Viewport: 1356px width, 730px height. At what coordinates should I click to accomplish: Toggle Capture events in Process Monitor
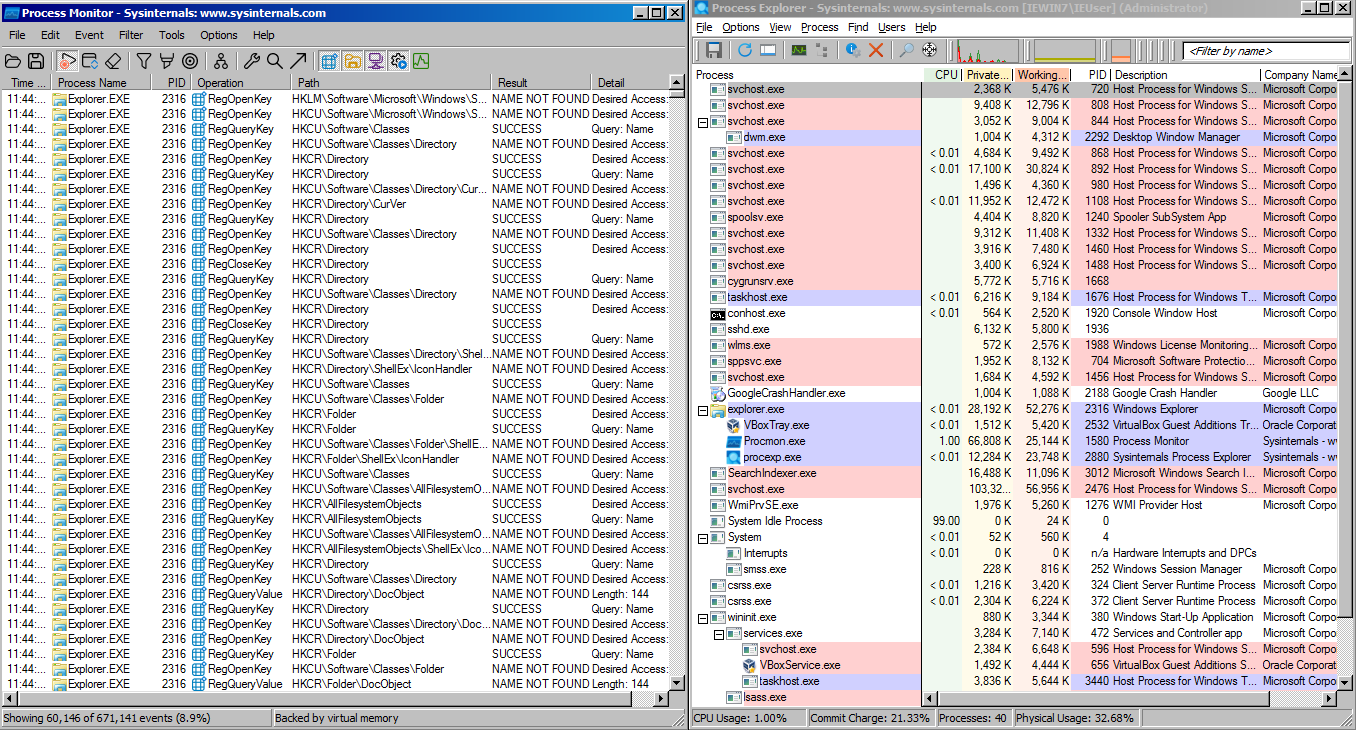tap(67, 61)
